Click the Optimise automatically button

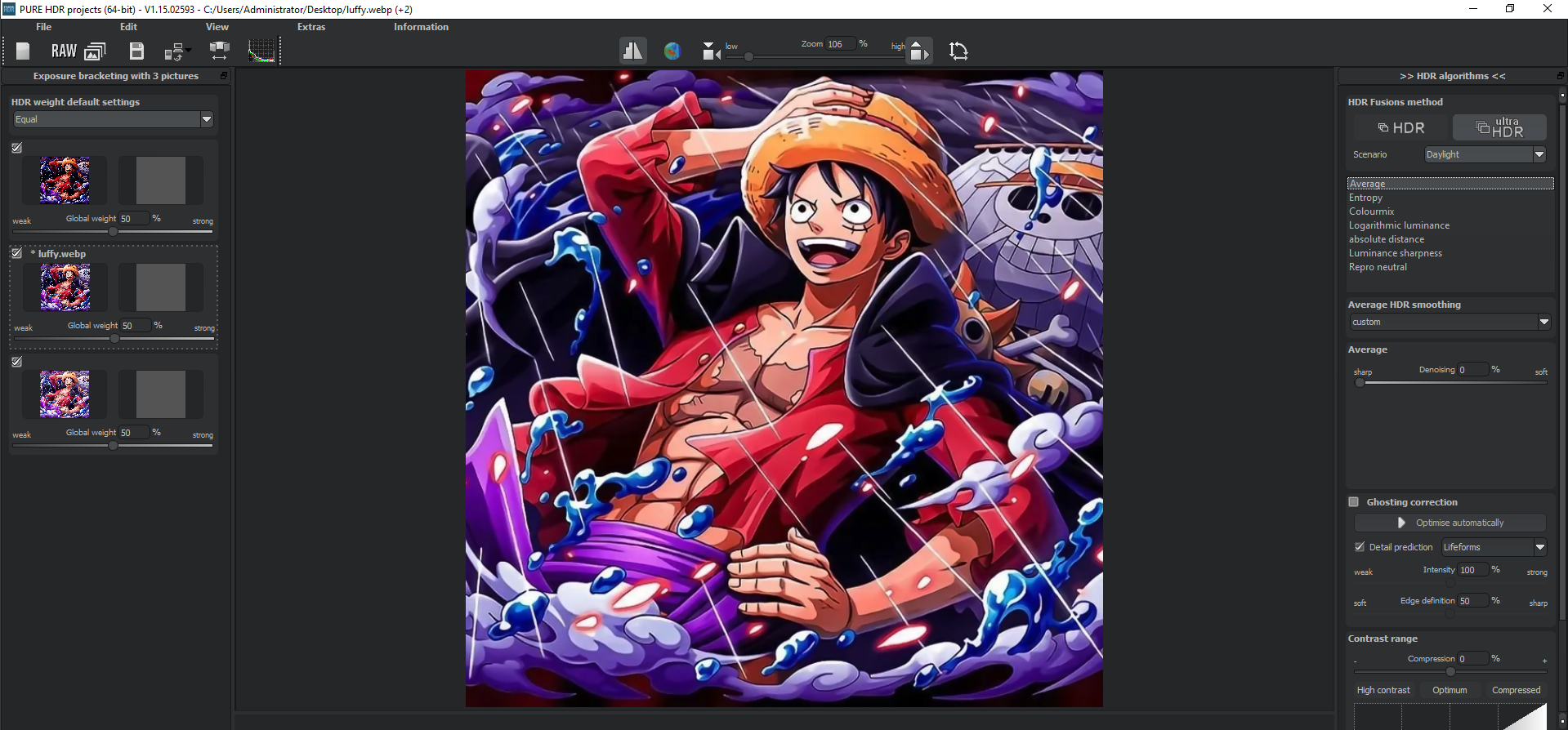pos(1450,523)
